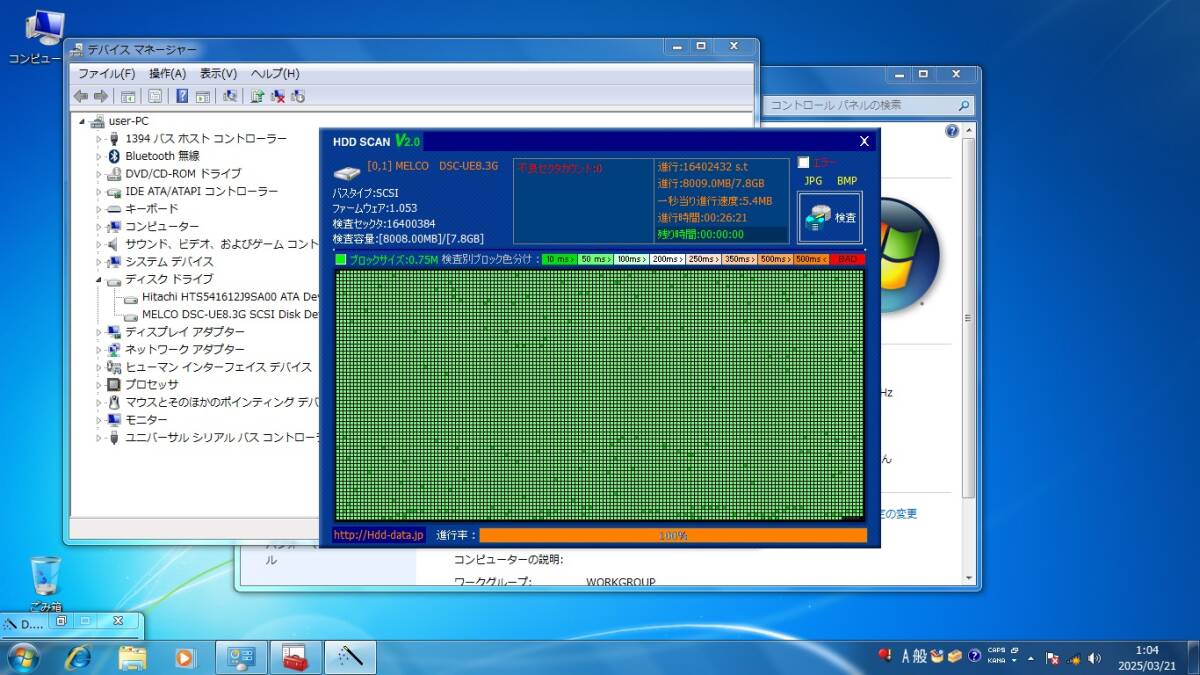Expand the キーボード node
Viewport: 1200px width, 675px height.
click(100, 209)
